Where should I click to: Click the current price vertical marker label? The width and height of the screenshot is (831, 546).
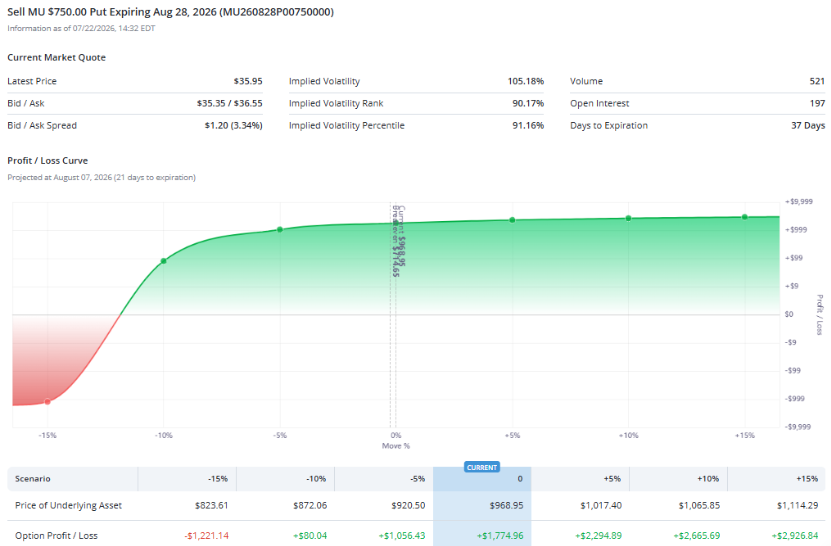pos(402,236)
